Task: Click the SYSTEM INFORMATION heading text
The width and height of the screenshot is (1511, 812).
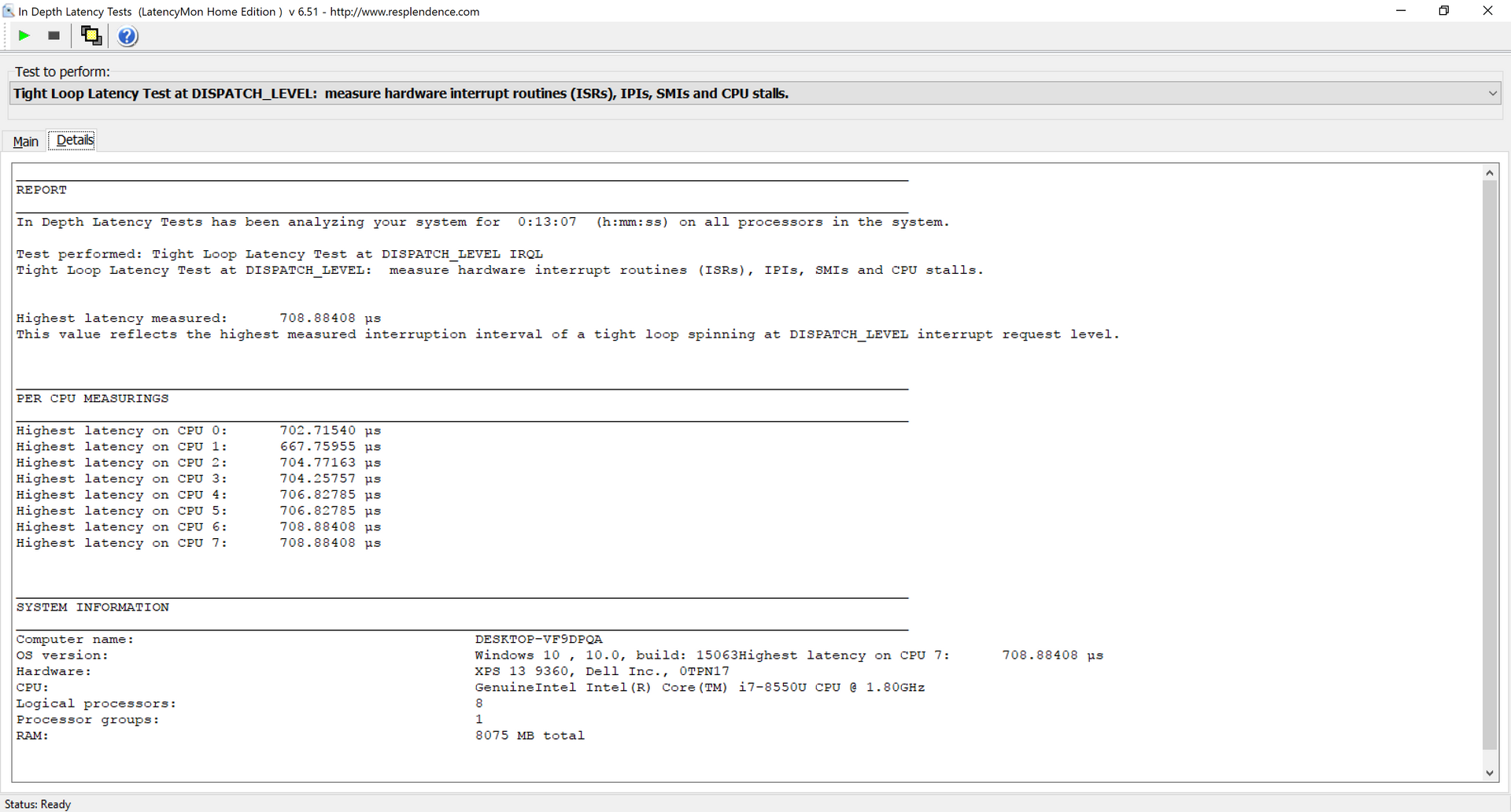Action: (92, 607)
